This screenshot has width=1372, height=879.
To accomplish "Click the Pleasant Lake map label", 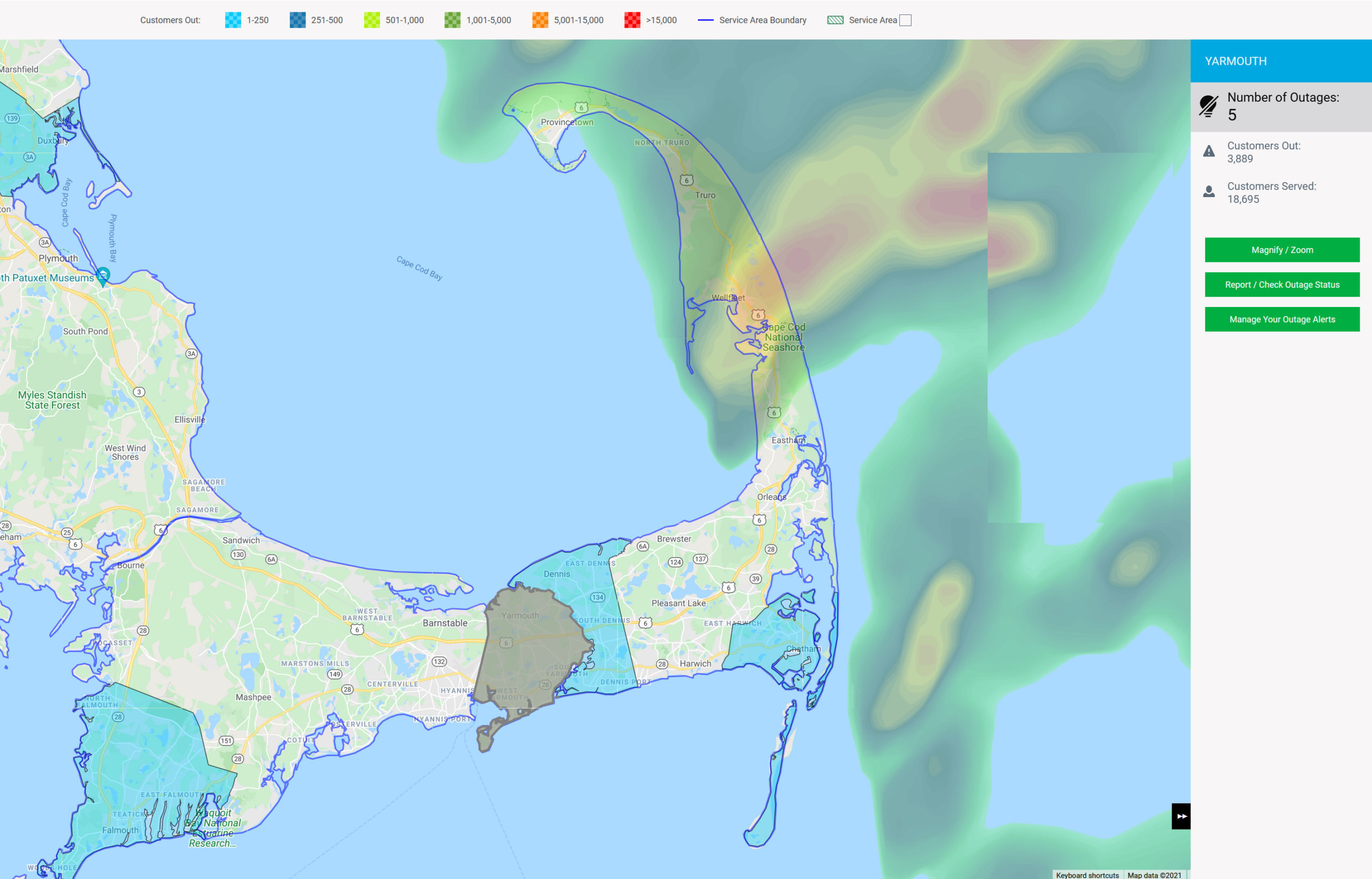I will click(x=678, y=603).
